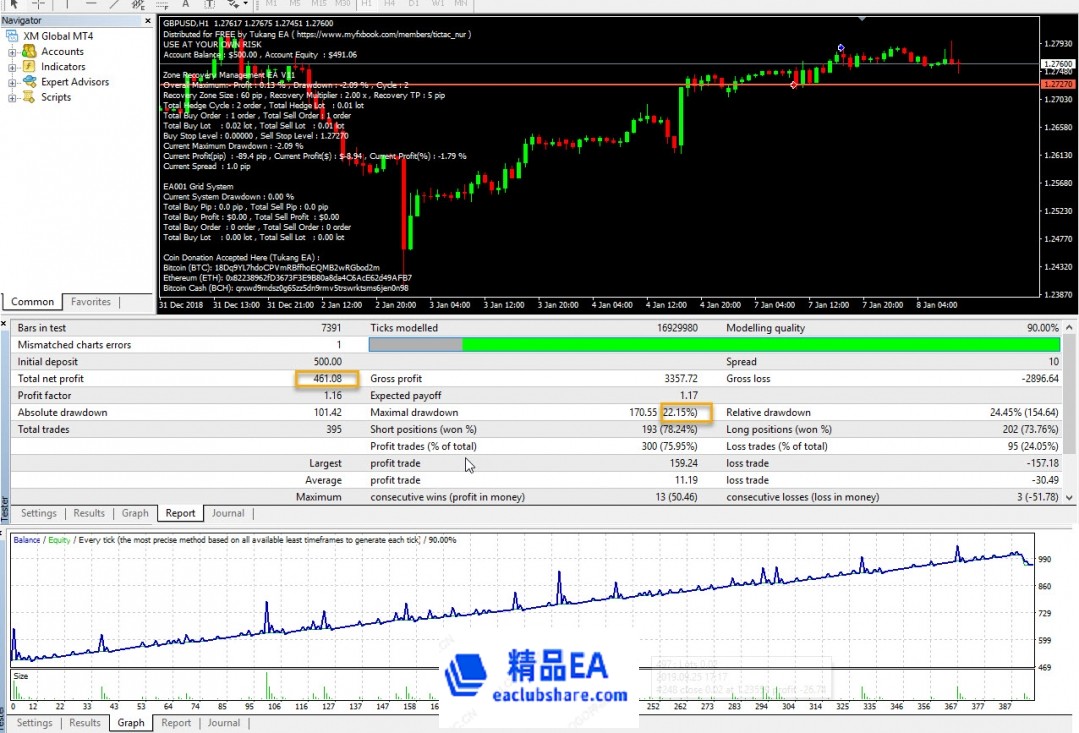Click the Indicators icon in Navigator
This screenshot has height=733, width=1079.
[29, 67]
